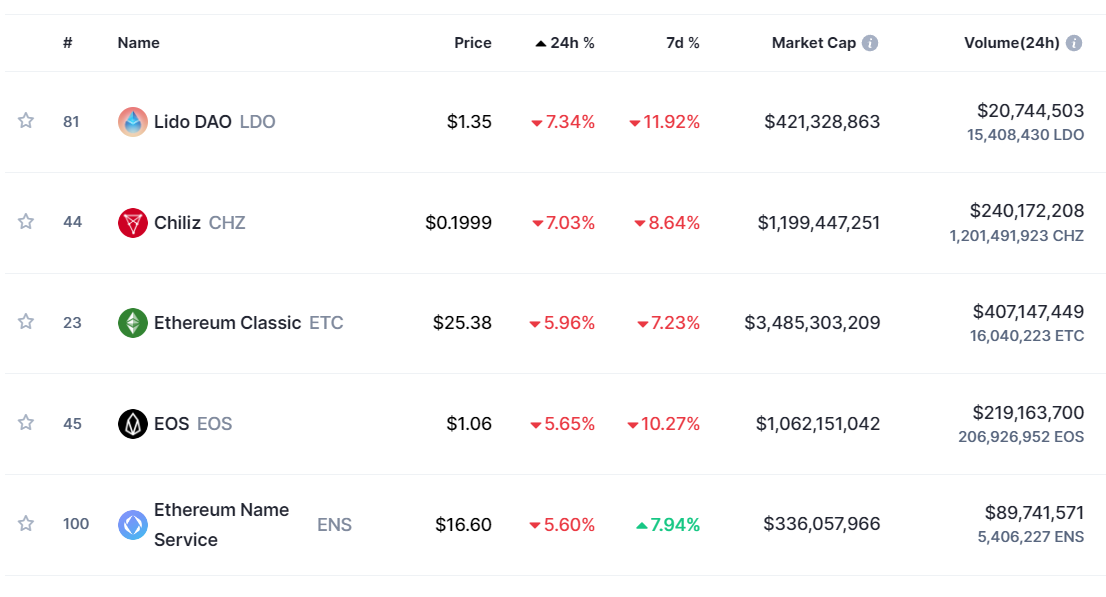Open the Chiliz CHZ coin link
The image size is (1106, 597).
point(199,222)
